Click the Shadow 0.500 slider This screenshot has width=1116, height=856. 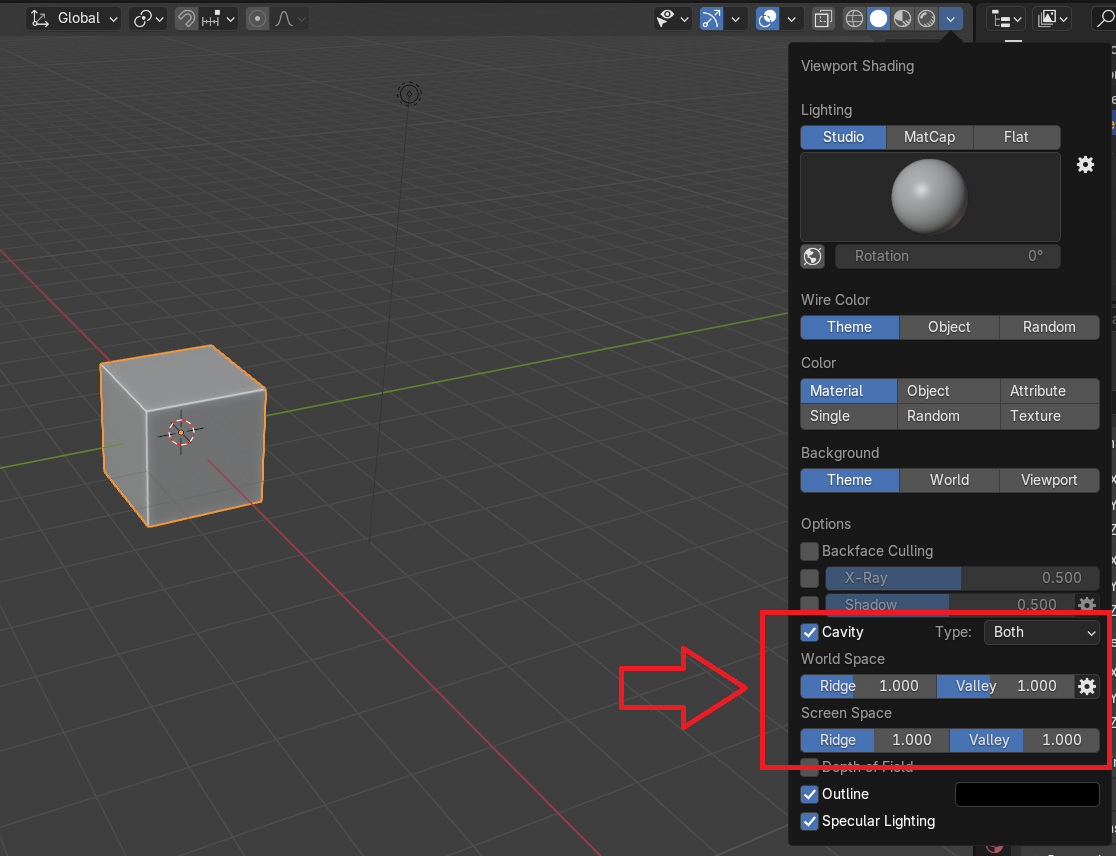(x=950, y=604)
